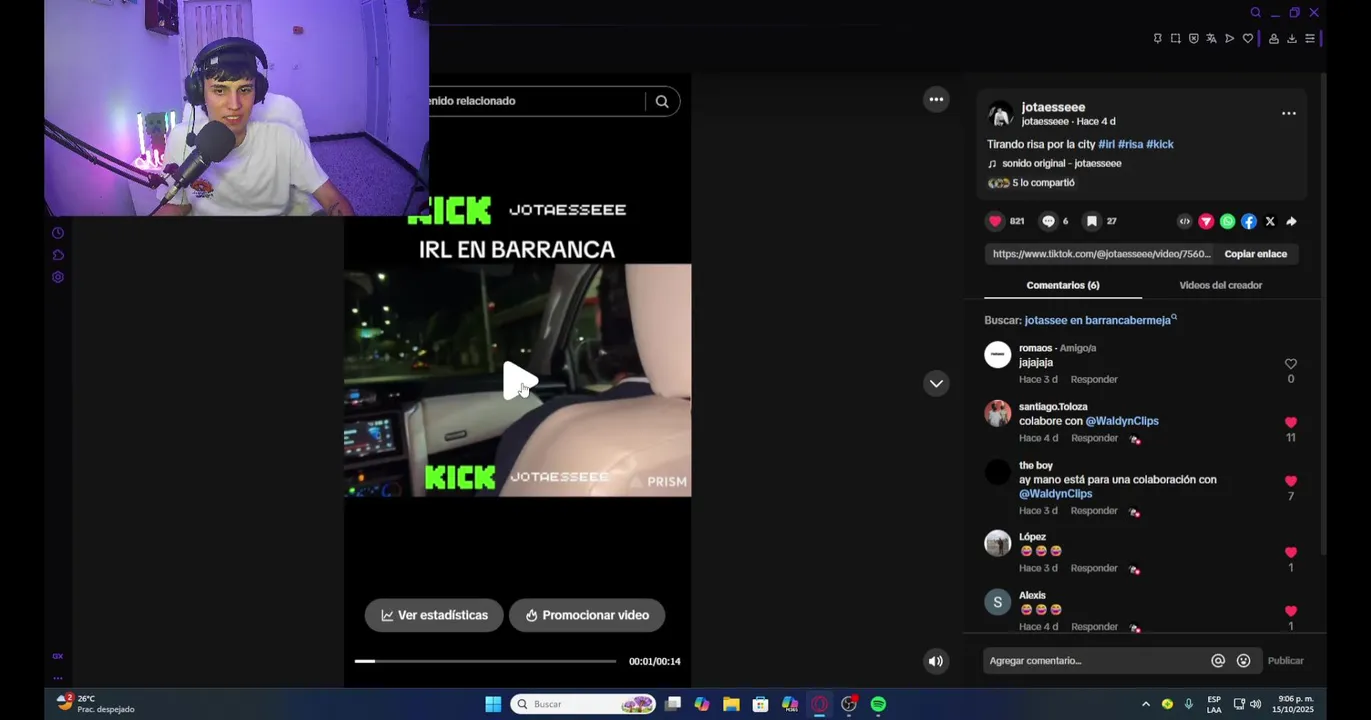Share the video on WhatsApp
This screenshot has height=720, width=1371.
pos(1227,222)
